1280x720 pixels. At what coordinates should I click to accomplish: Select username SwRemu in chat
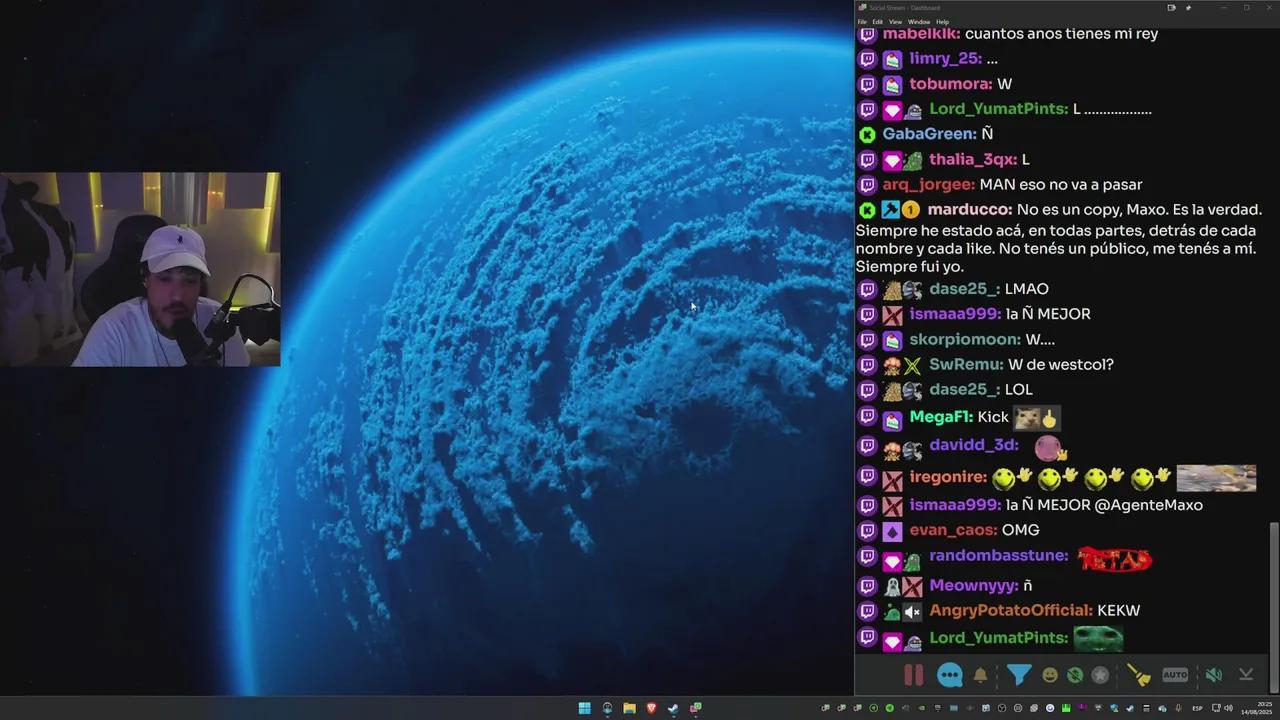(966, 365)
